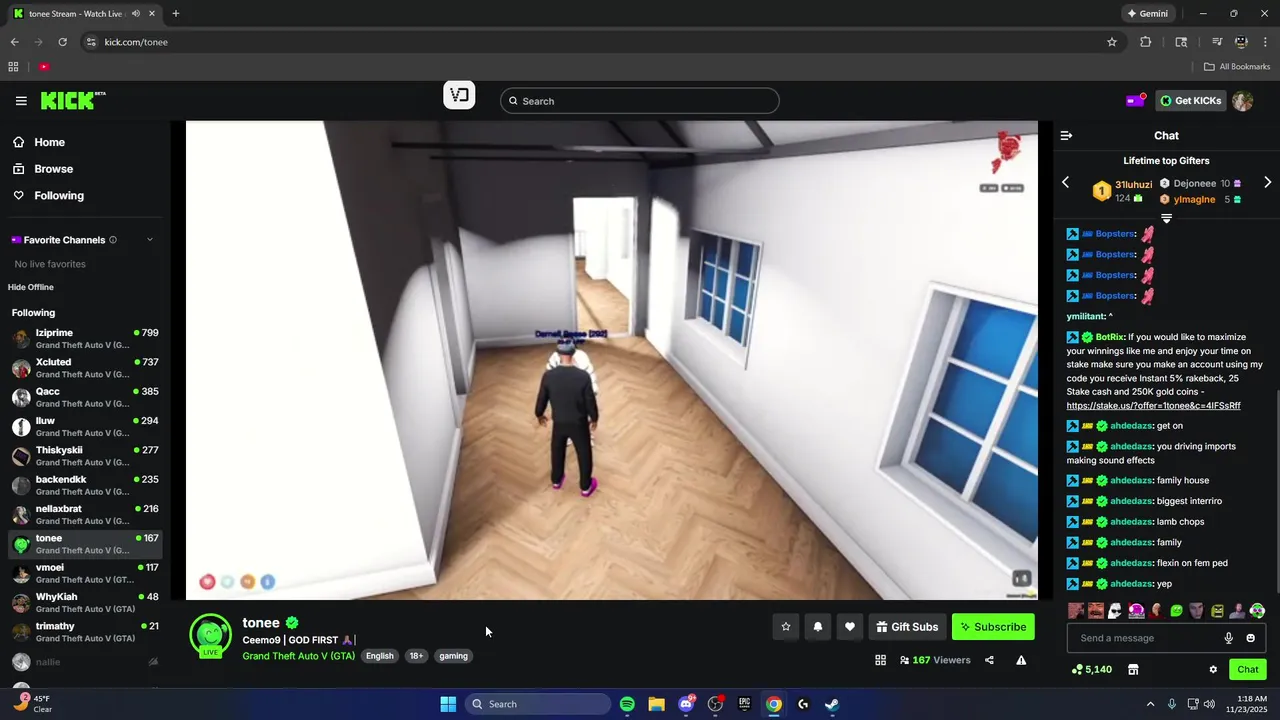Click the Get KICKs button
The height and width of the screenshot is (720, 1280).
[1190, 101]
